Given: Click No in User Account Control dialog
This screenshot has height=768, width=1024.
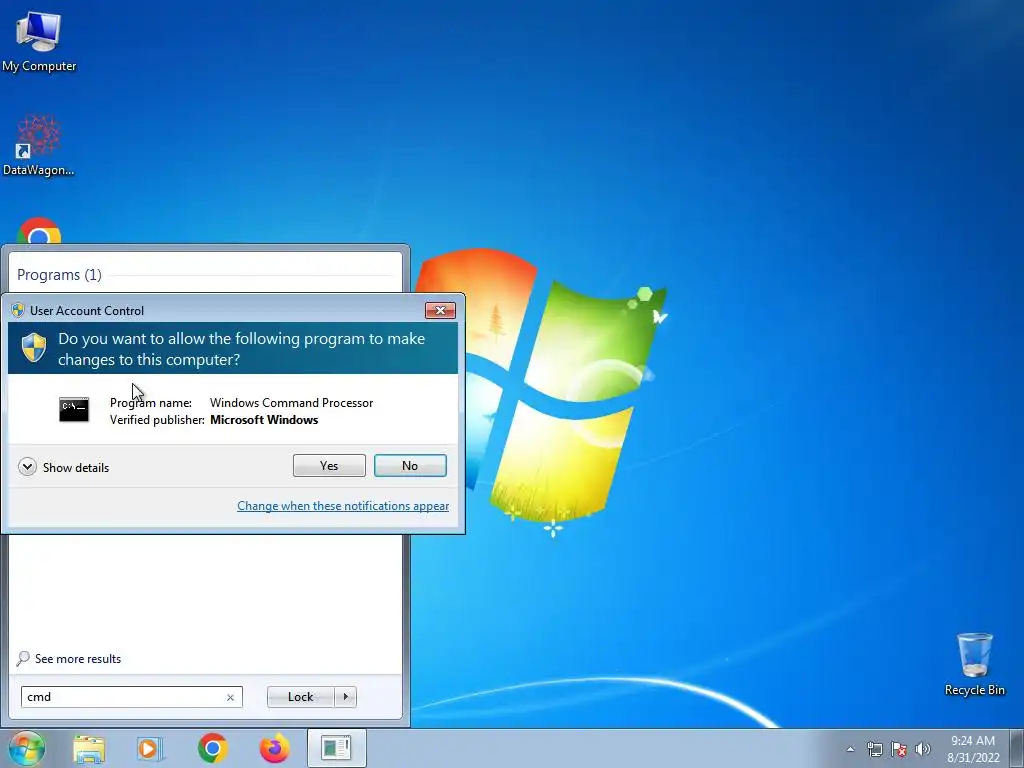Looking at the screenshot, I should [x=410, y=466].
